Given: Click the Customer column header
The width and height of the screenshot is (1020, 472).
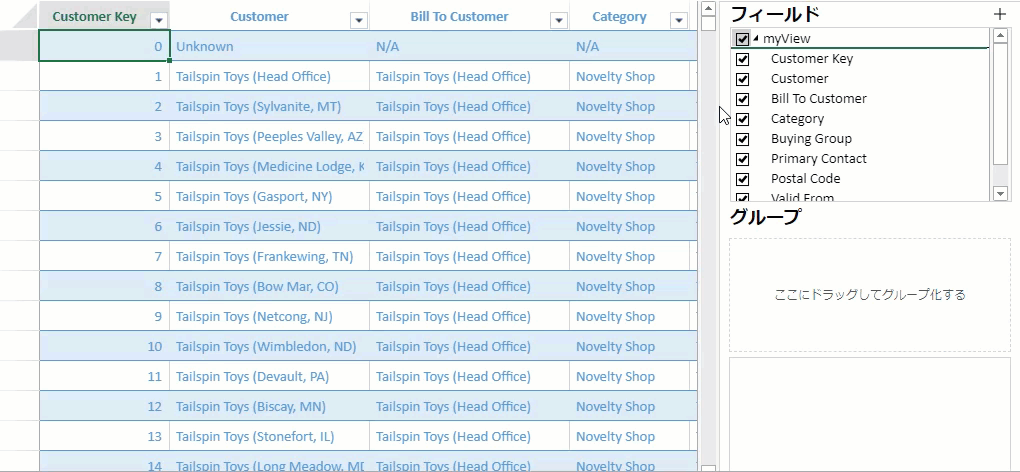Looking at the screenshot, I should click(259, 17).
